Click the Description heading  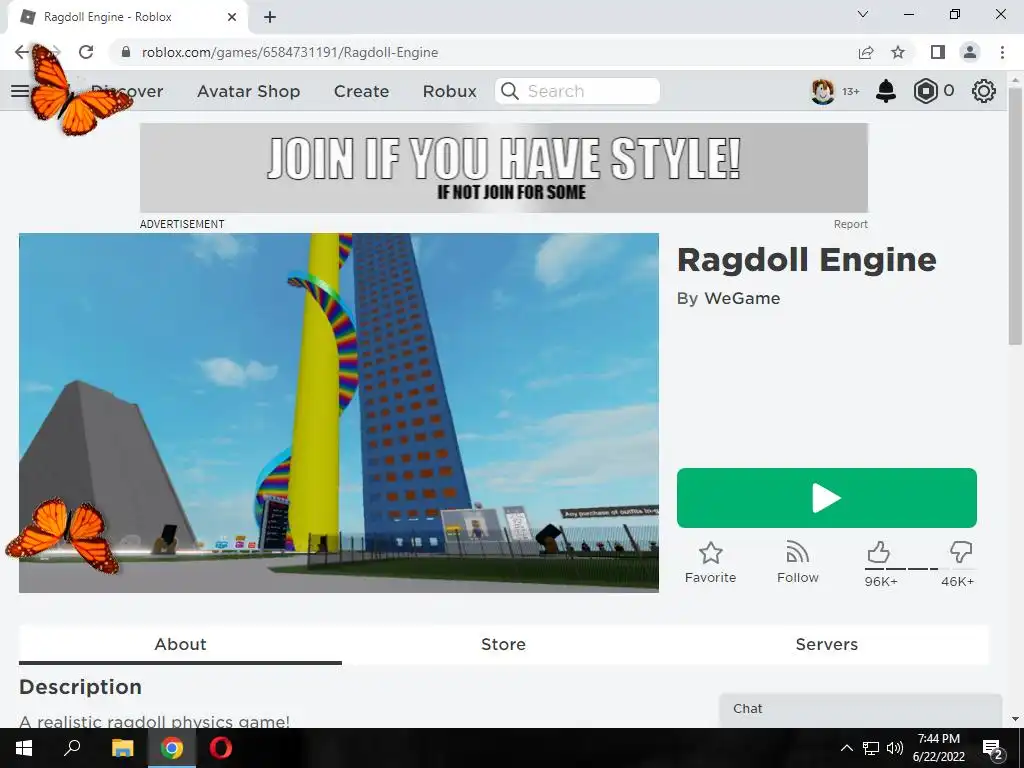pos(80,687)
